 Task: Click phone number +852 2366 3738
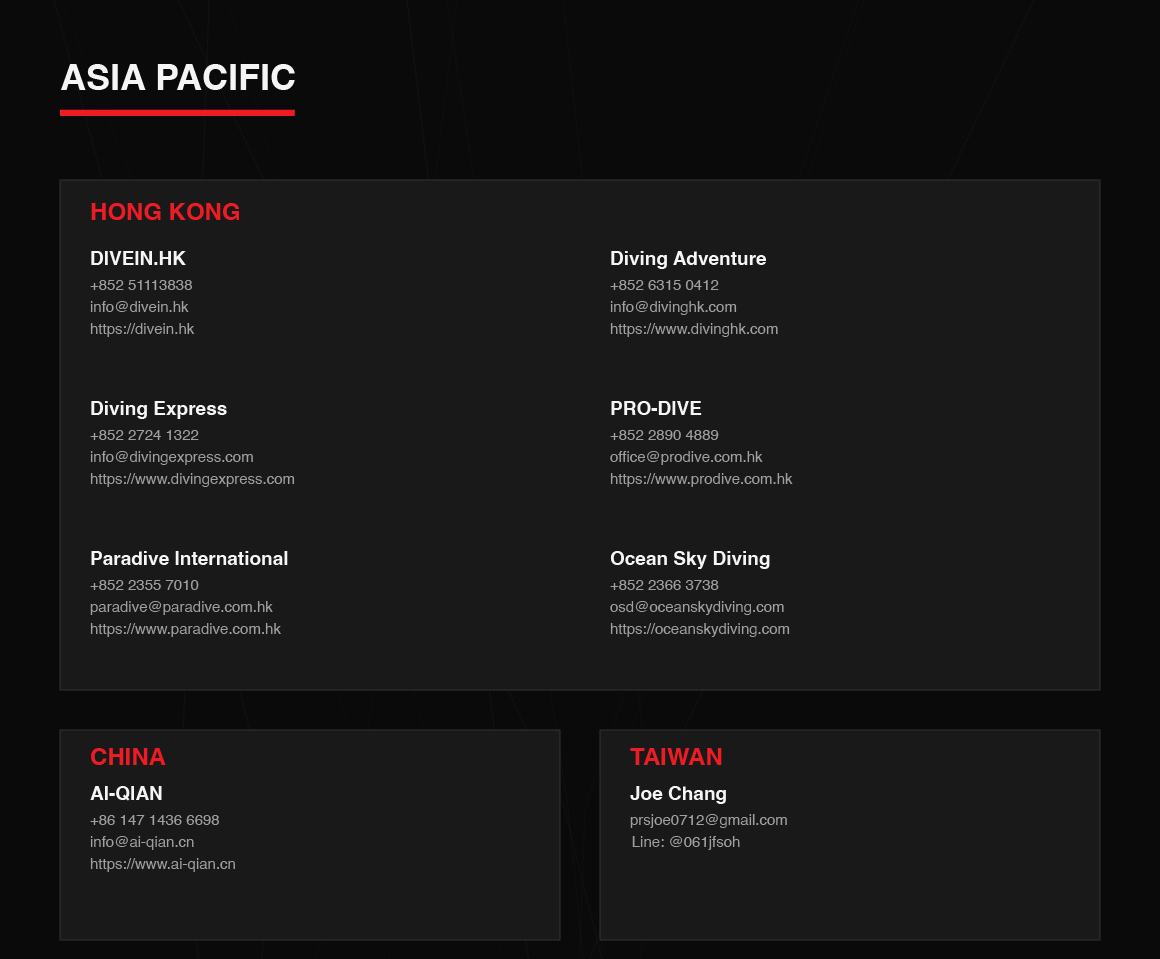664,585
